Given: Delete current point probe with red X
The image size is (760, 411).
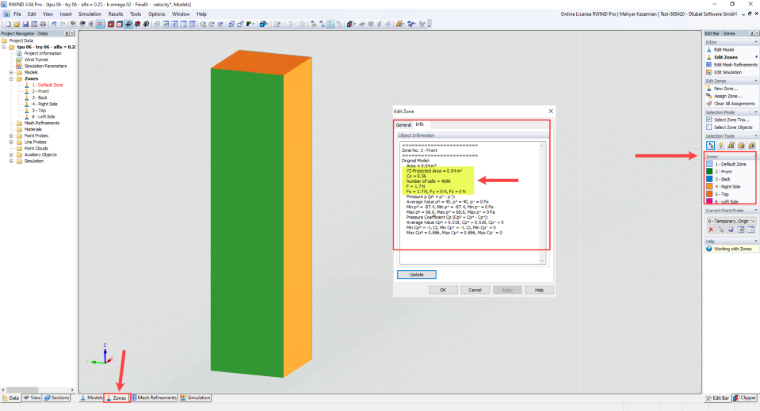Looking at the screenshot, I should (x=711, y=230).
